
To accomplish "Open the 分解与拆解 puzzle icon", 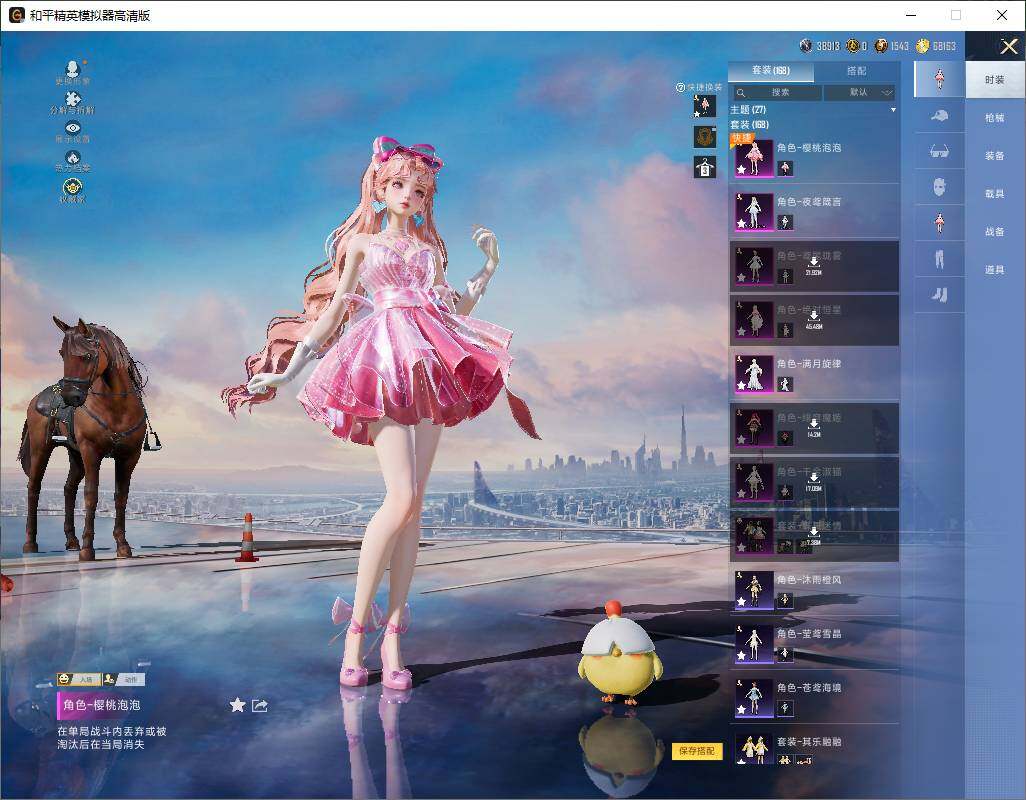I will (73, 102).
